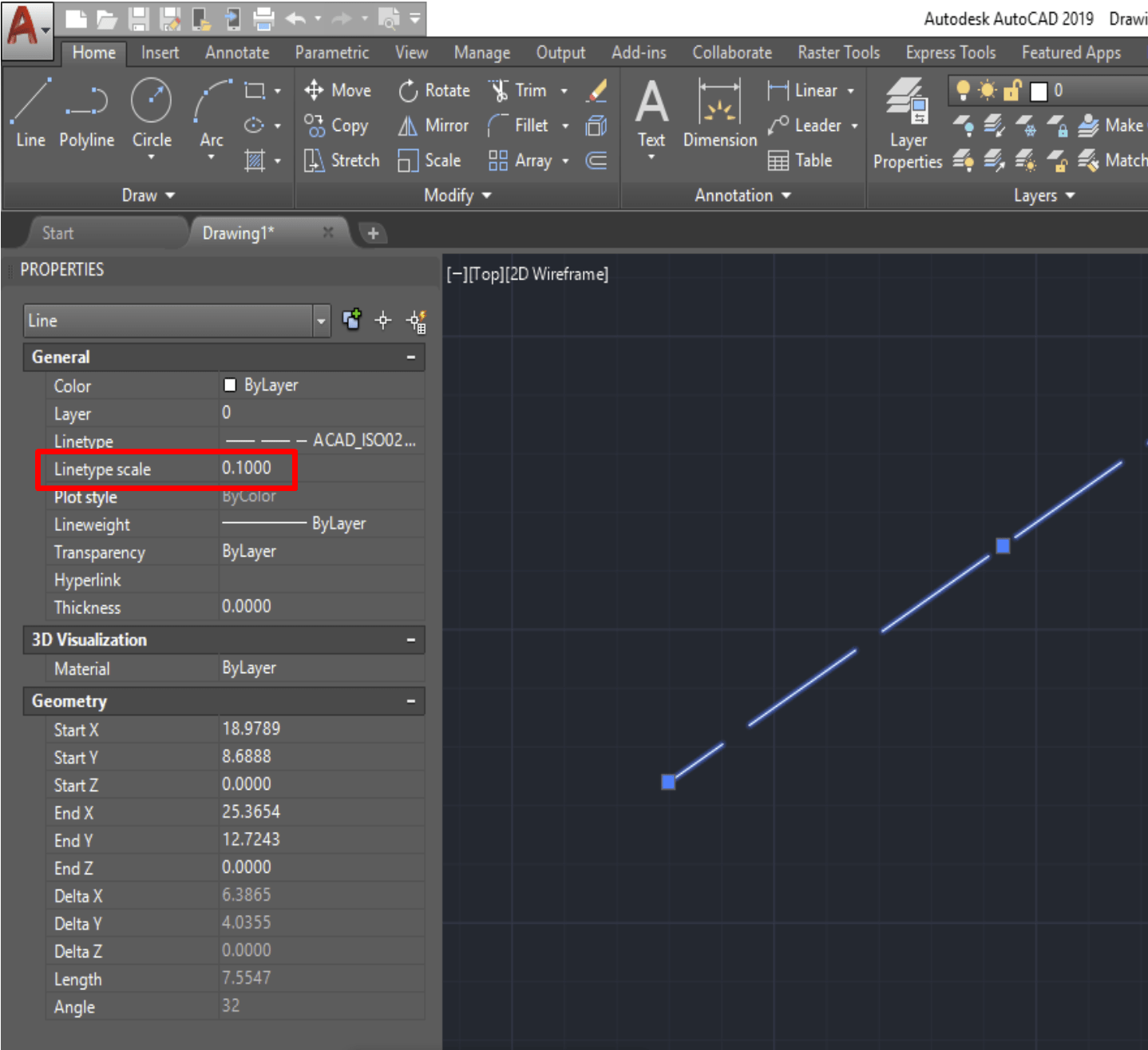Click the ByLayer color swatch in Properties

pyautogui.click(x=230, y=386)
